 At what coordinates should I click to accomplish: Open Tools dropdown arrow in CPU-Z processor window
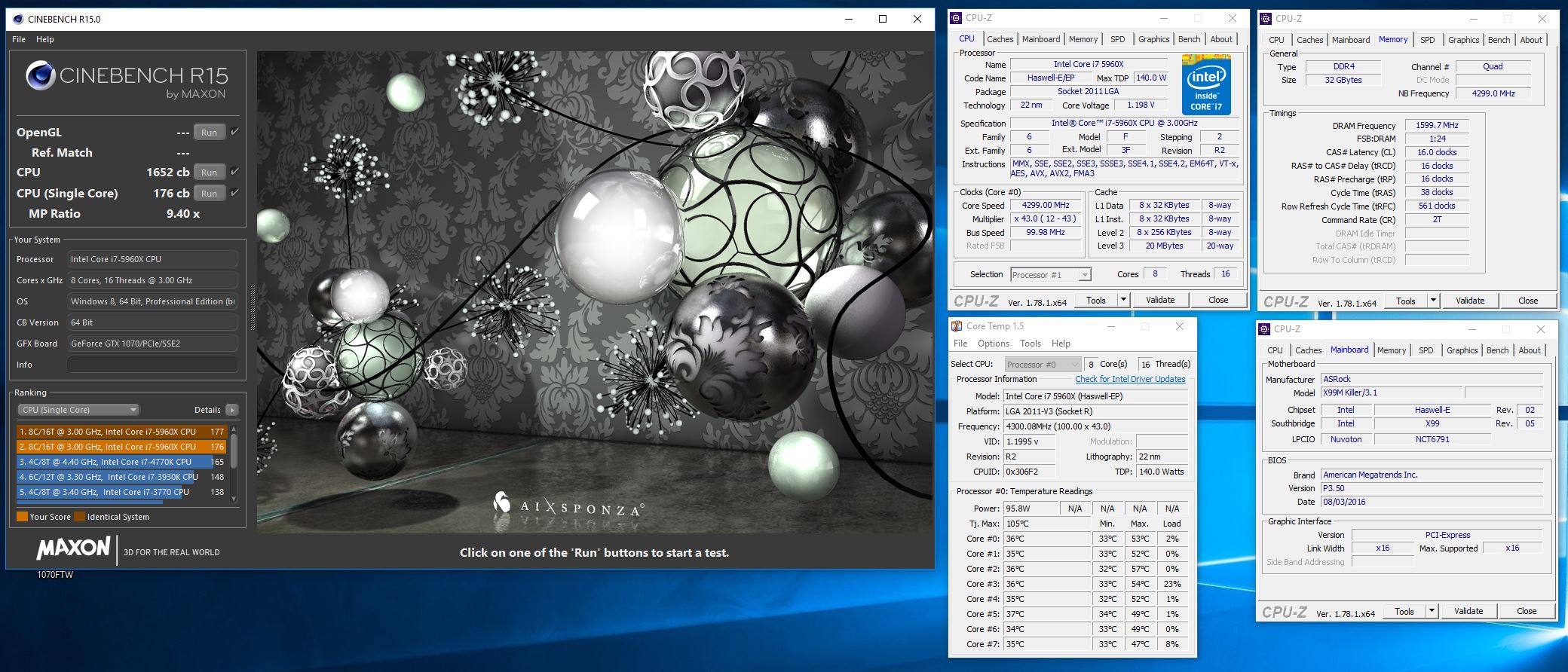[1123, 300]
